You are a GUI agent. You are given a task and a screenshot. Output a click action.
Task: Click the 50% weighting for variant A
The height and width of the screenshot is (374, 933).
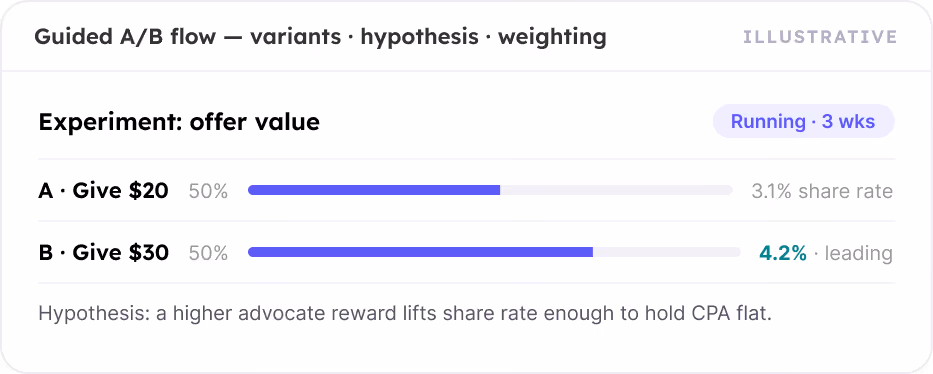(208, 191)
